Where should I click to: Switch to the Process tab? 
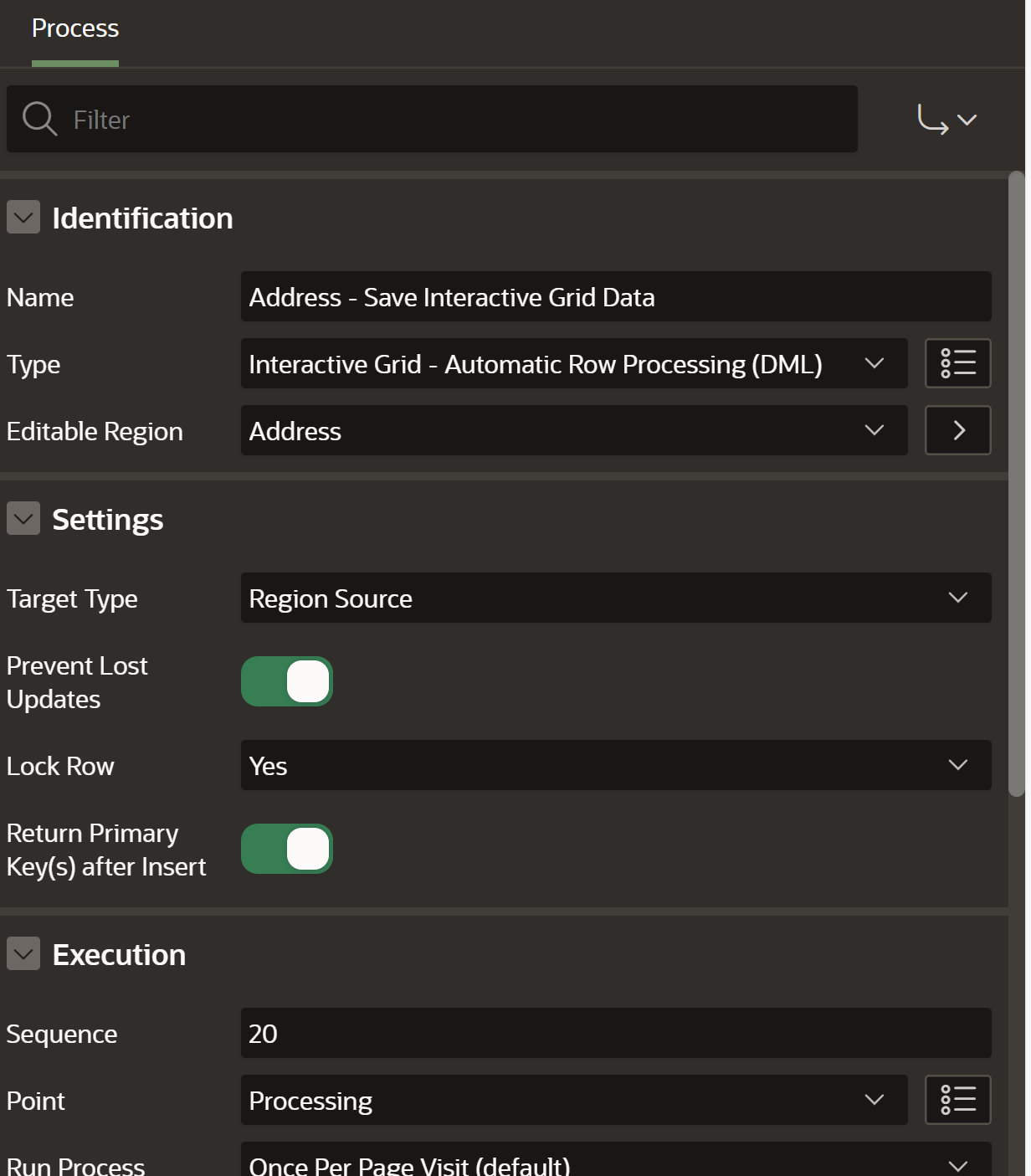tap(75, 28)
